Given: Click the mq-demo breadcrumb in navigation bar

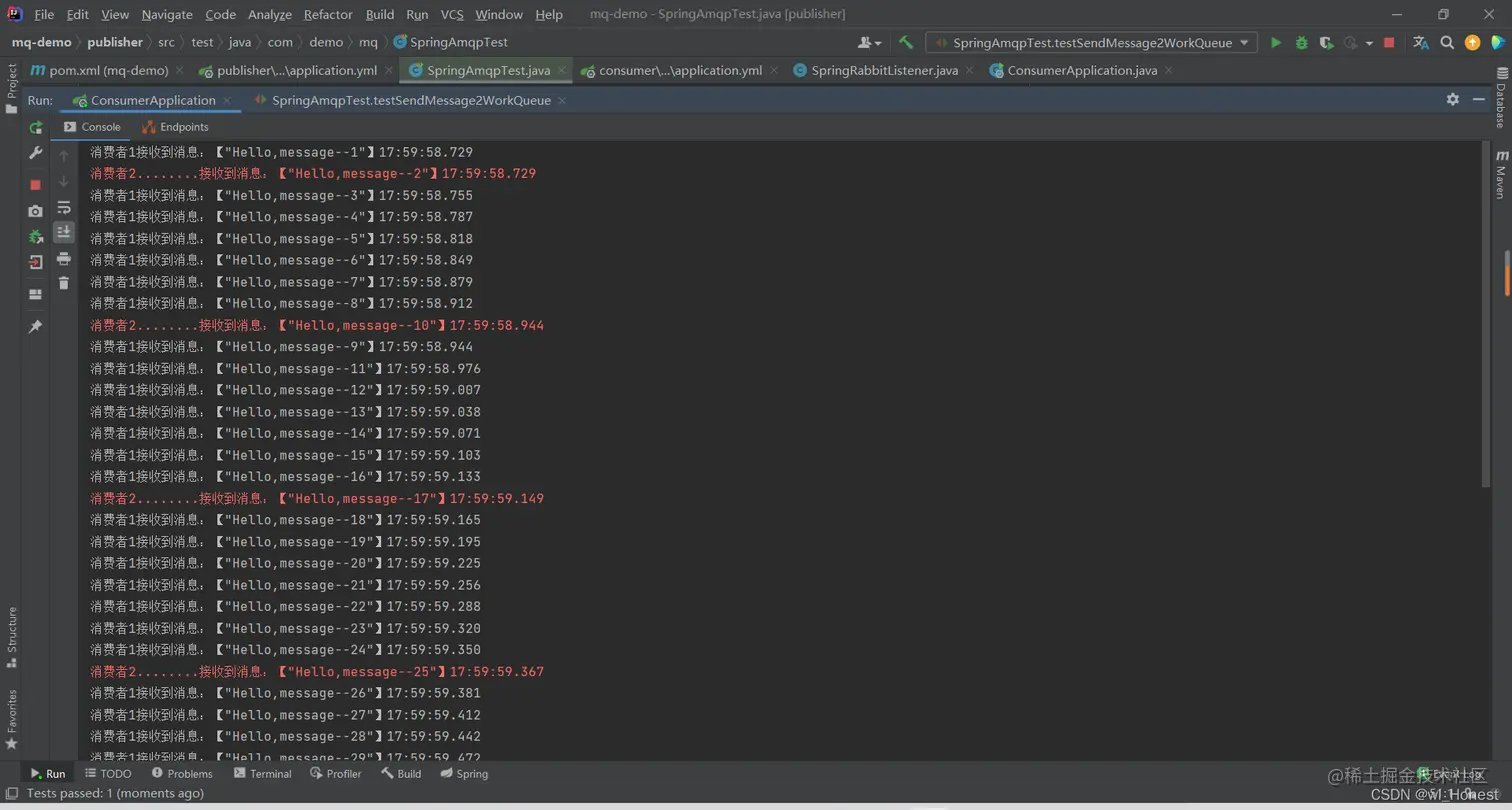Looking at the screenshot, I should (x=41, y=43).
